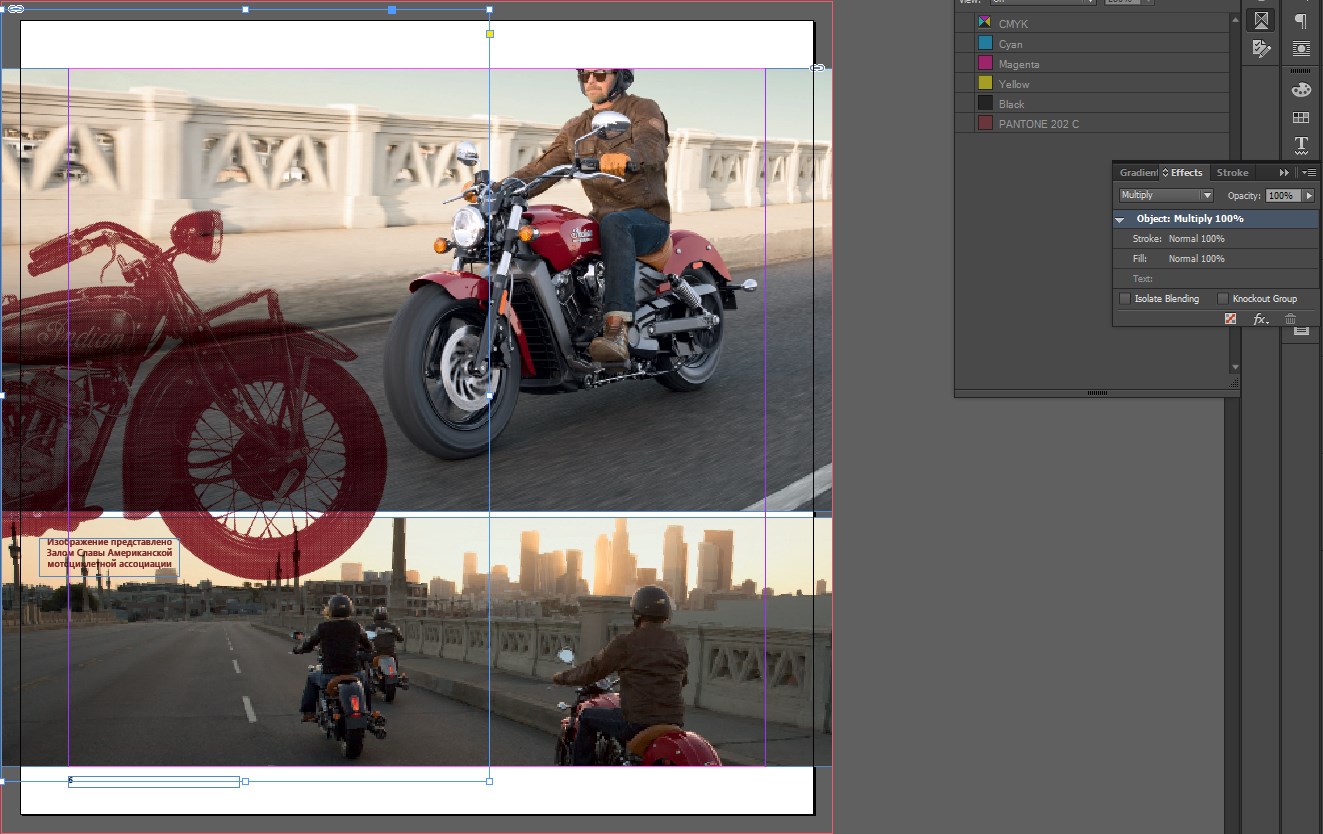The height and width of the screenshot is (834, 1323).
Task: Click the CMYK composite color icon
Action: tap(985, 23)
